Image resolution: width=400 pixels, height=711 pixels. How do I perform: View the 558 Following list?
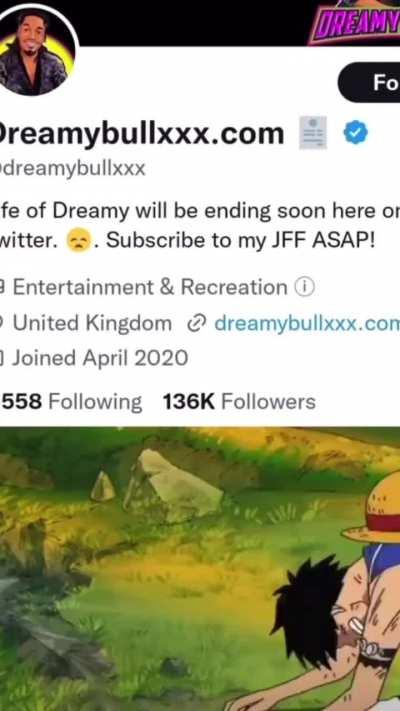[72, 402]
